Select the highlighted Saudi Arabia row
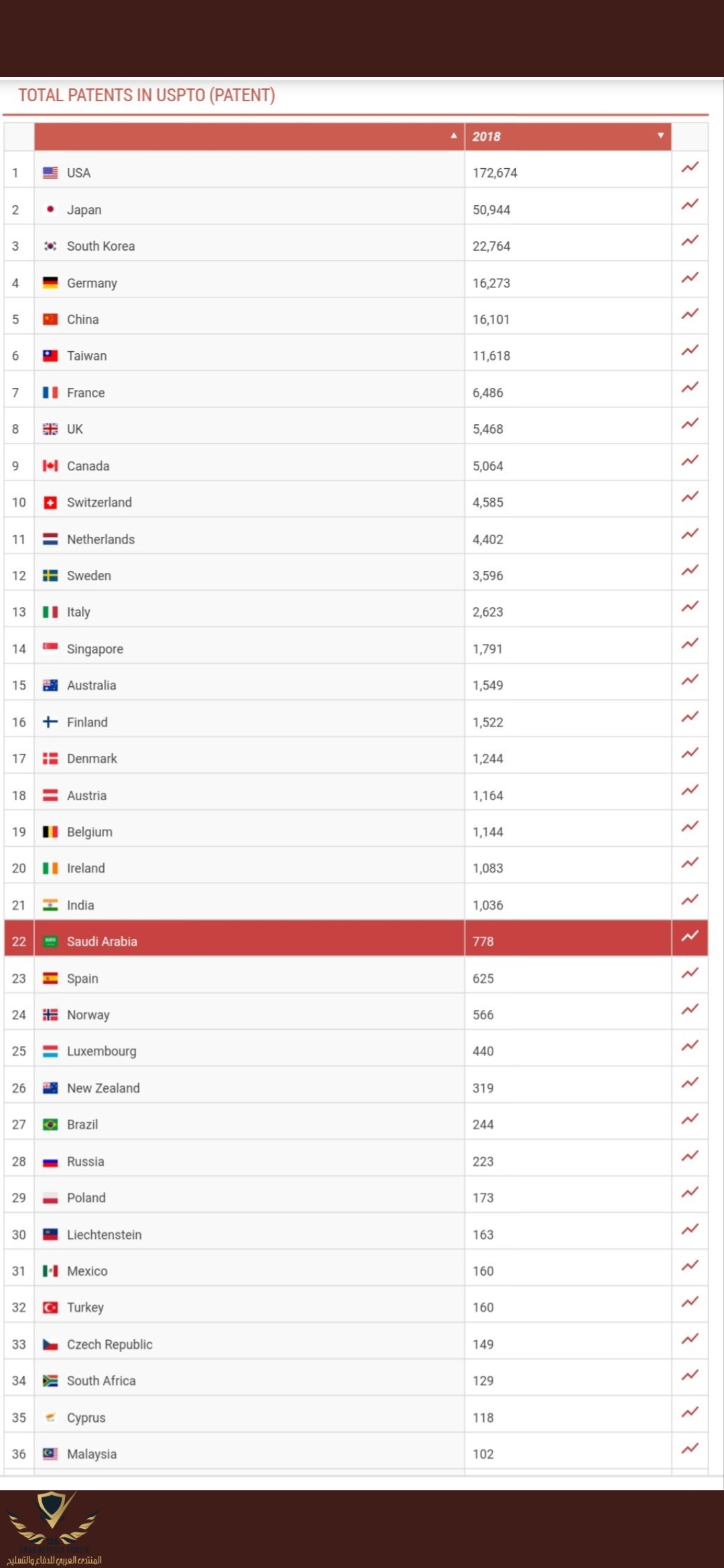 click(x=356, y=941)
